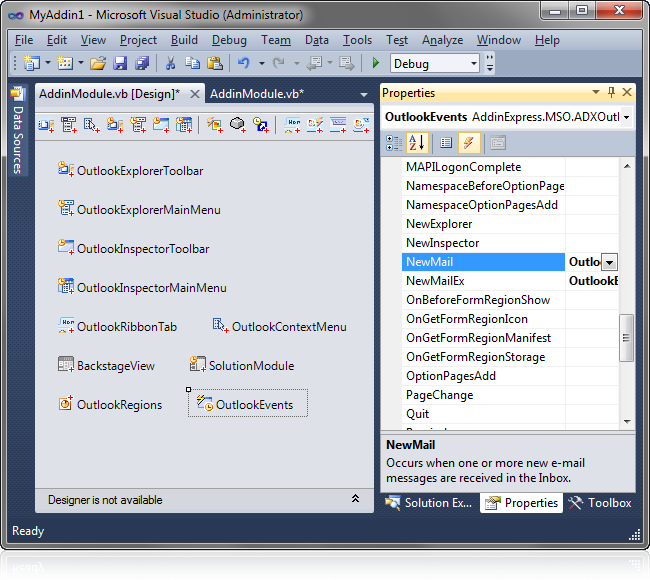
Task: Start debugging with the green play arrow
Action: [x=376, y=63]
